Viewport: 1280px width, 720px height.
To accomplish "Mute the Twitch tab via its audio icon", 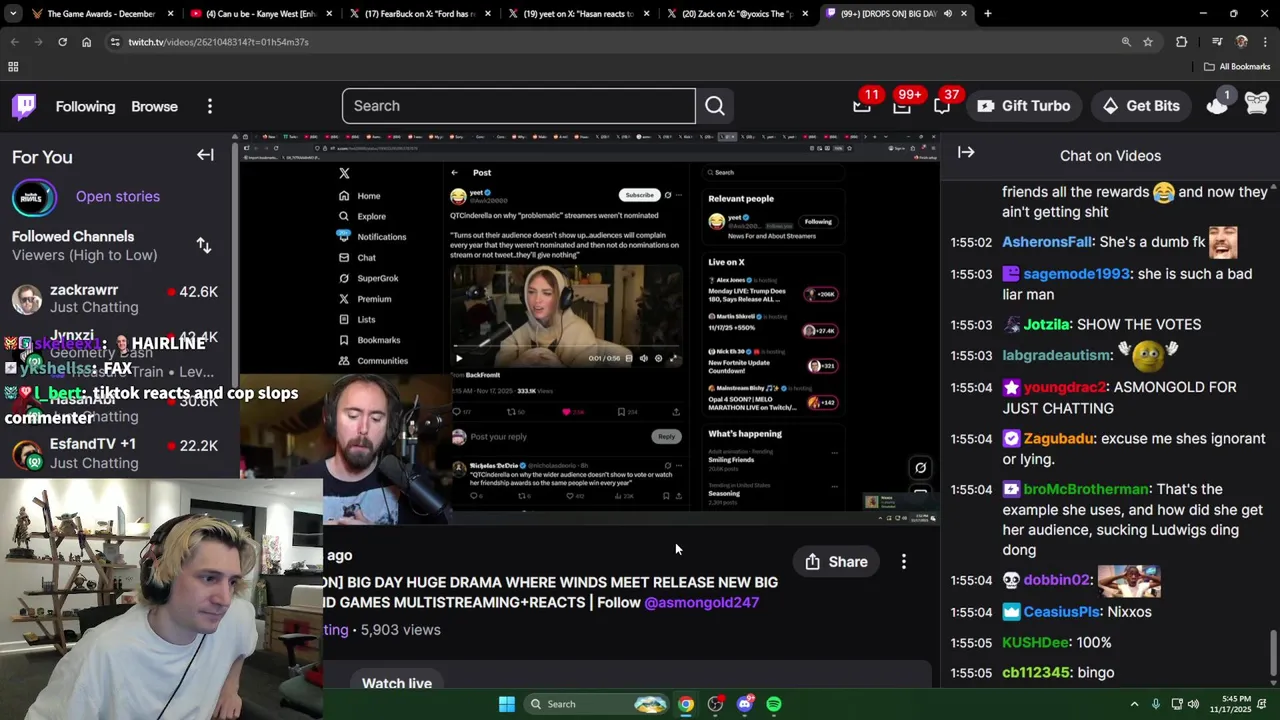I will pyautogui.click(x=947, y=14).
